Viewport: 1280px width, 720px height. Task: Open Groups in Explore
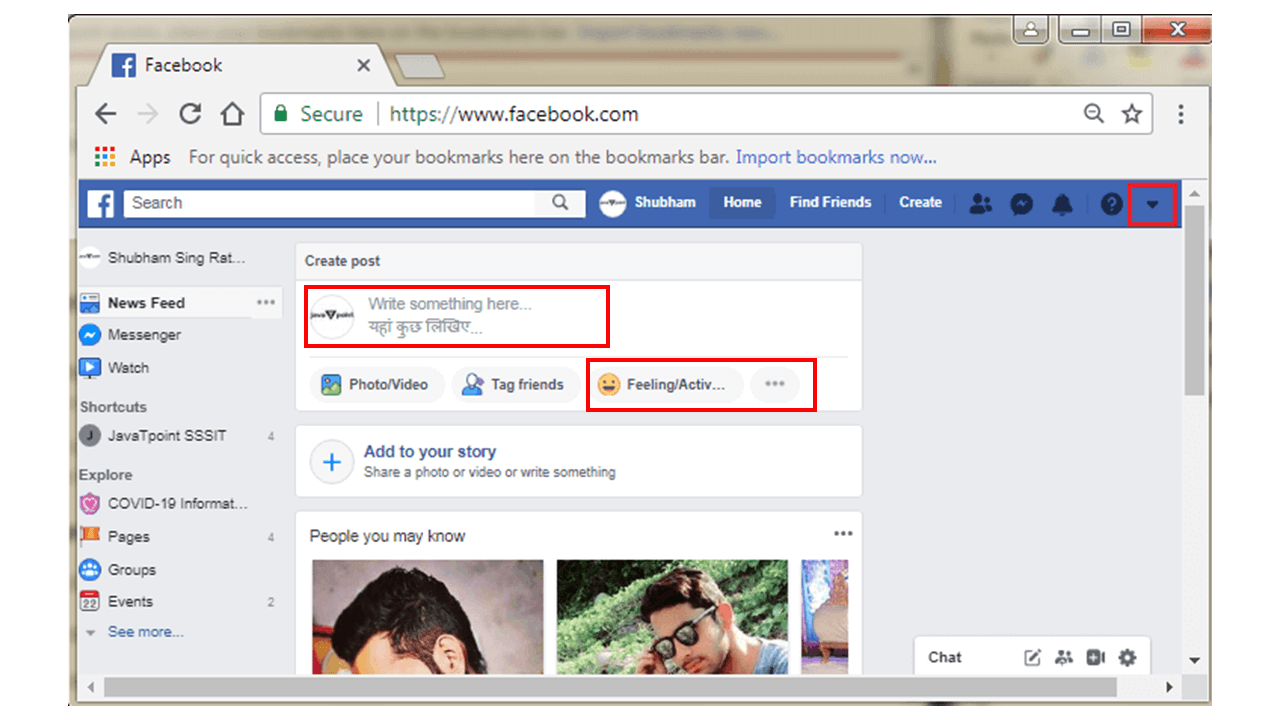pos(118,570)
